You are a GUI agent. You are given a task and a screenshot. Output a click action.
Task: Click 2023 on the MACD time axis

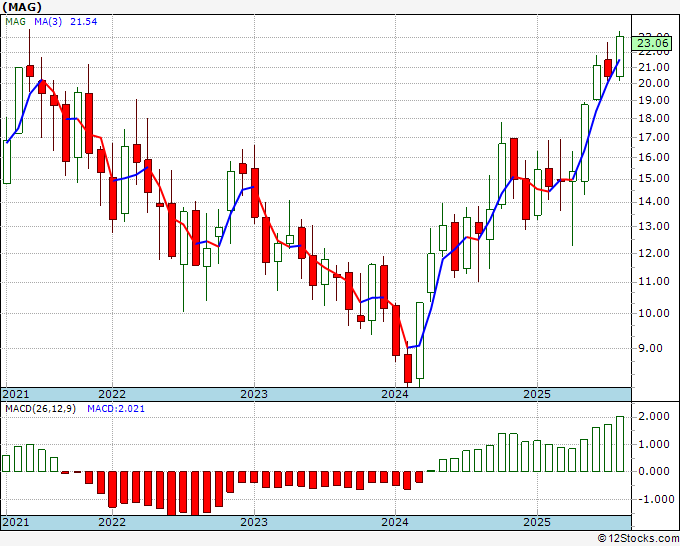click(x=254, y=522)
